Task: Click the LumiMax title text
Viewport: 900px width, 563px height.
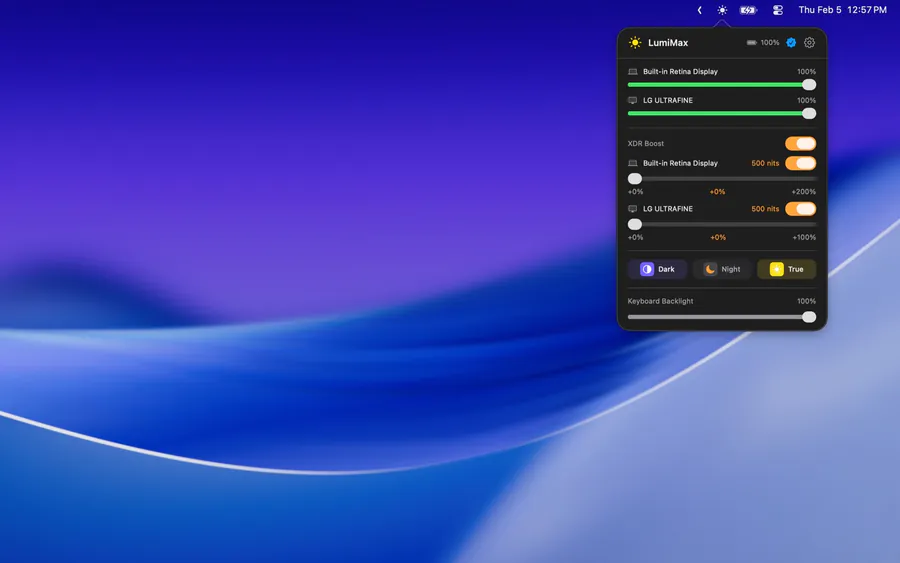Action: click(x=668, y=42)
